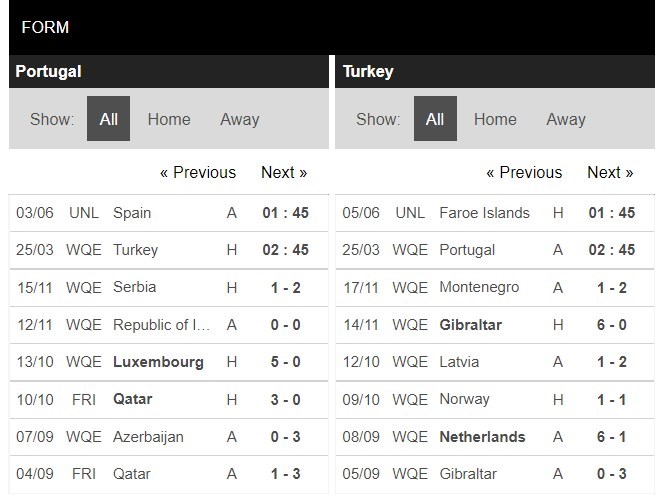Go to Previous page of Portugal matches

pos(198,172)
